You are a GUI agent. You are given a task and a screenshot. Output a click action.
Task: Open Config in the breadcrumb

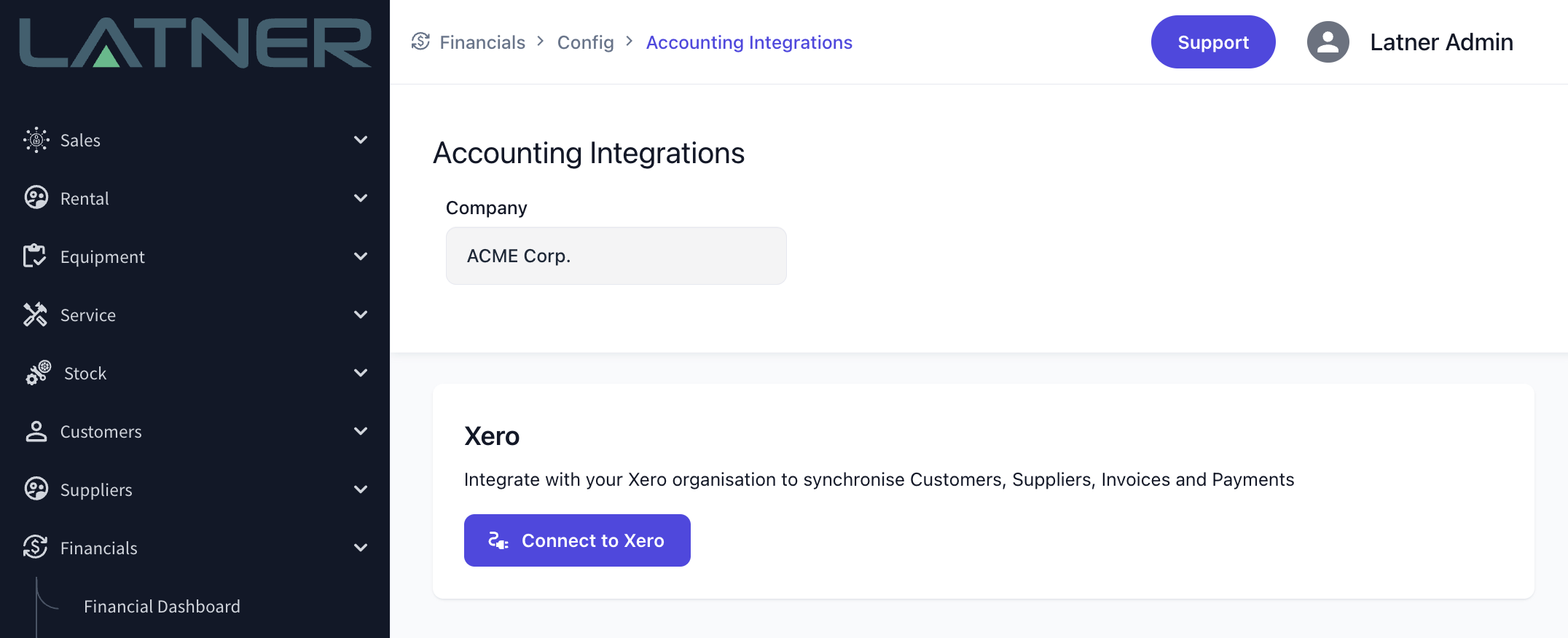coord(585,42)
